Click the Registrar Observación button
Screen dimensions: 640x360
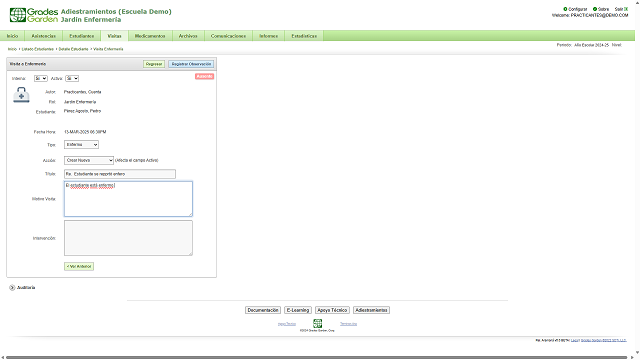(191, 64)
